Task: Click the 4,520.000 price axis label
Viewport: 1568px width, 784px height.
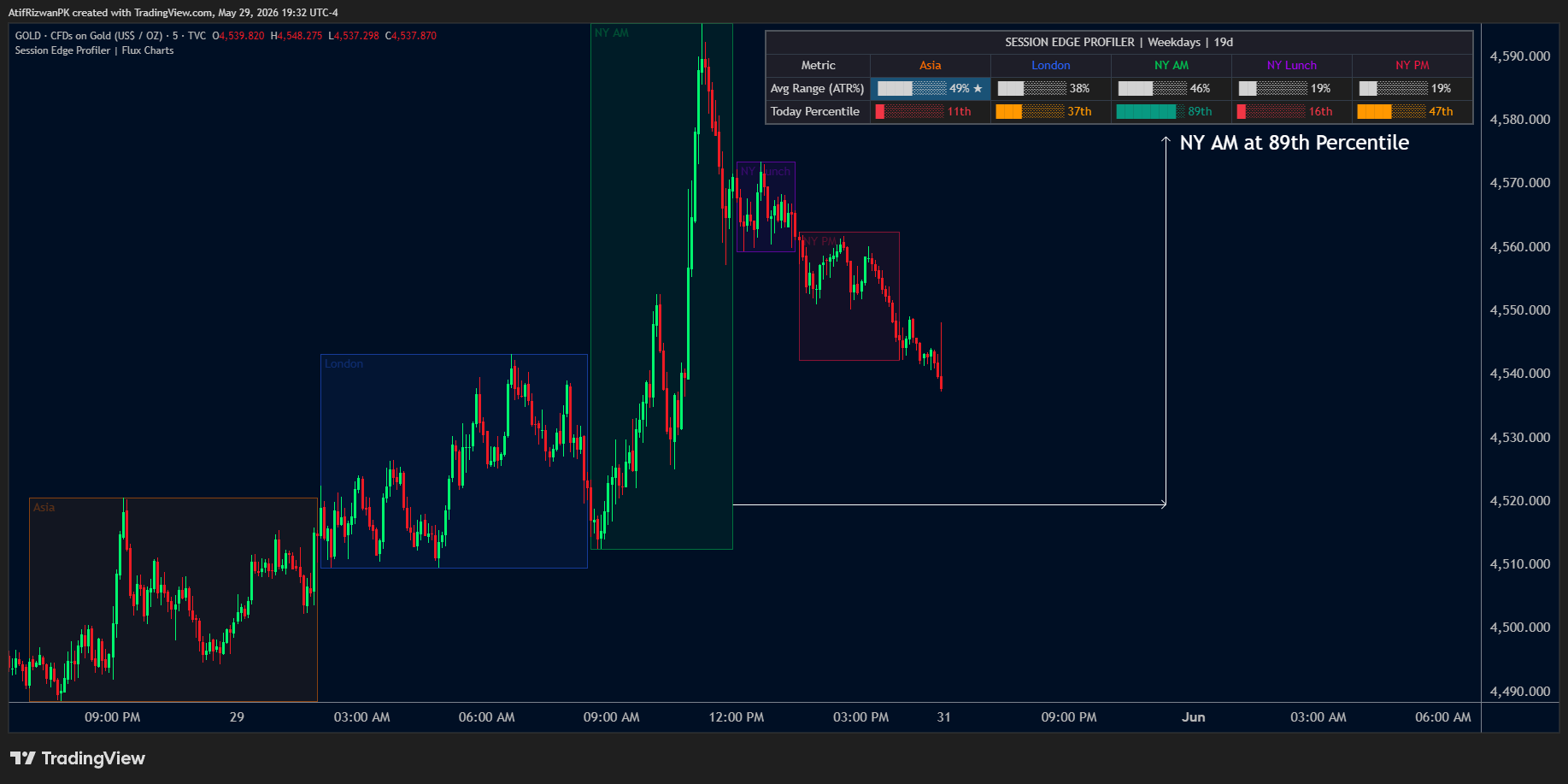Action: pos(1520,501)
